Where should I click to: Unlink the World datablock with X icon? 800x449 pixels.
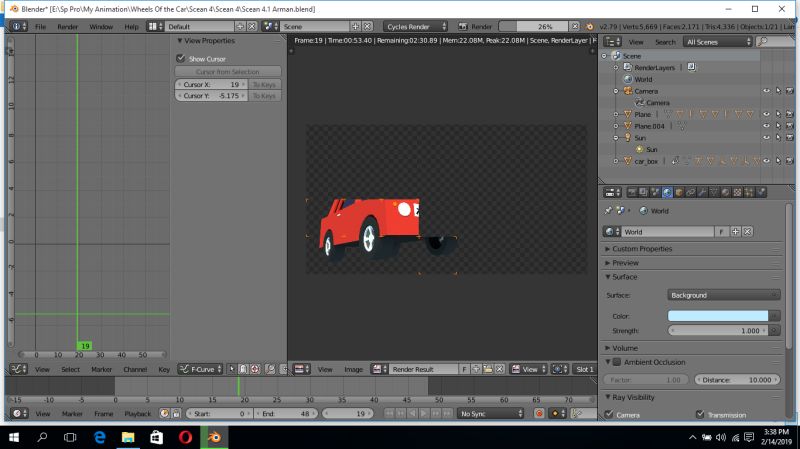[x=747, y=232]
